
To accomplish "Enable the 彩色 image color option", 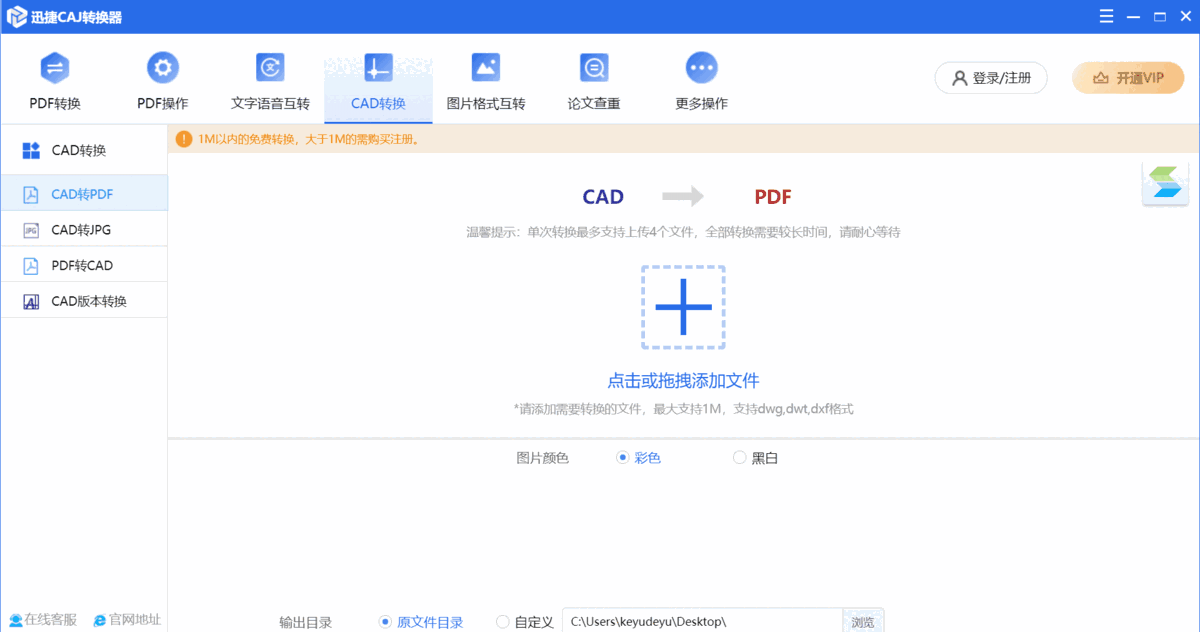I will pos(620,457).
